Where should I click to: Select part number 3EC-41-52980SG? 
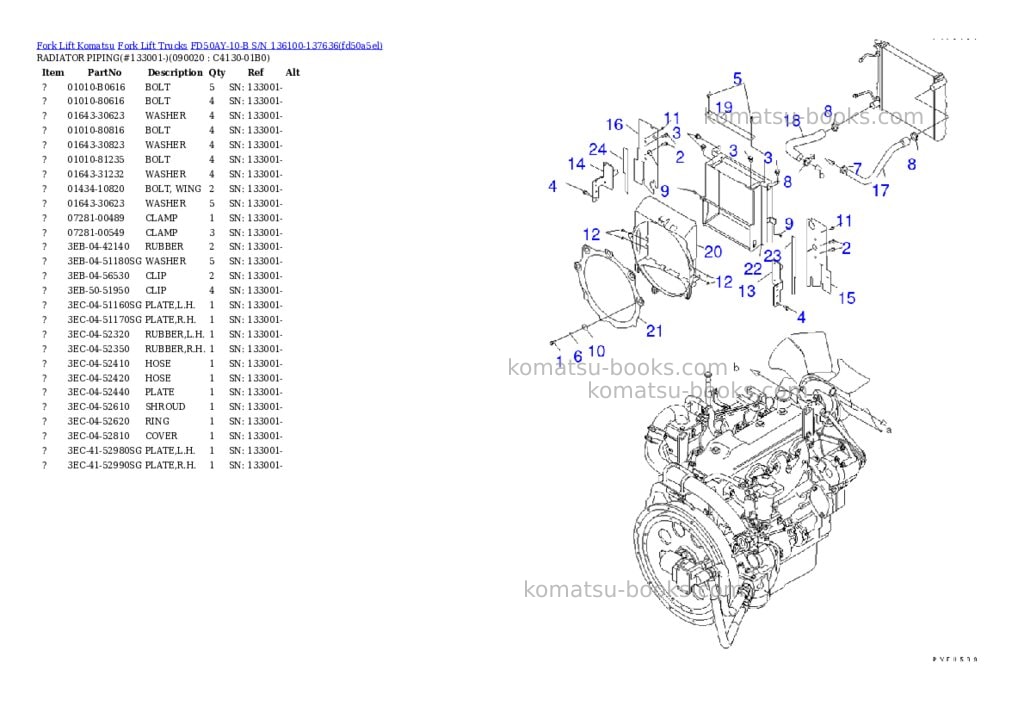coord(104,451)
